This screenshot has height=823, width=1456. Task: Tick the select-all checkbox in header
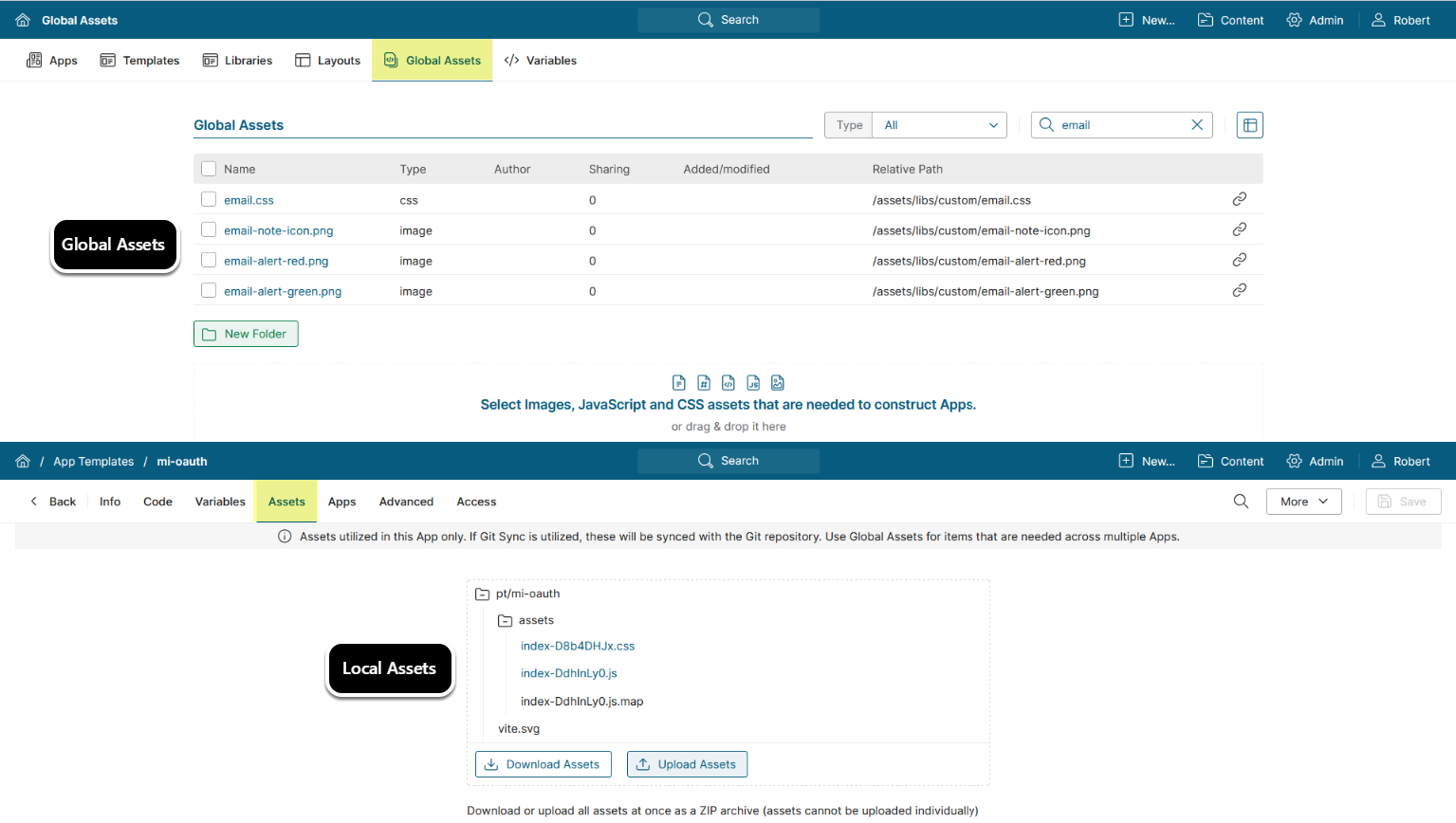(x=209, y=169)
